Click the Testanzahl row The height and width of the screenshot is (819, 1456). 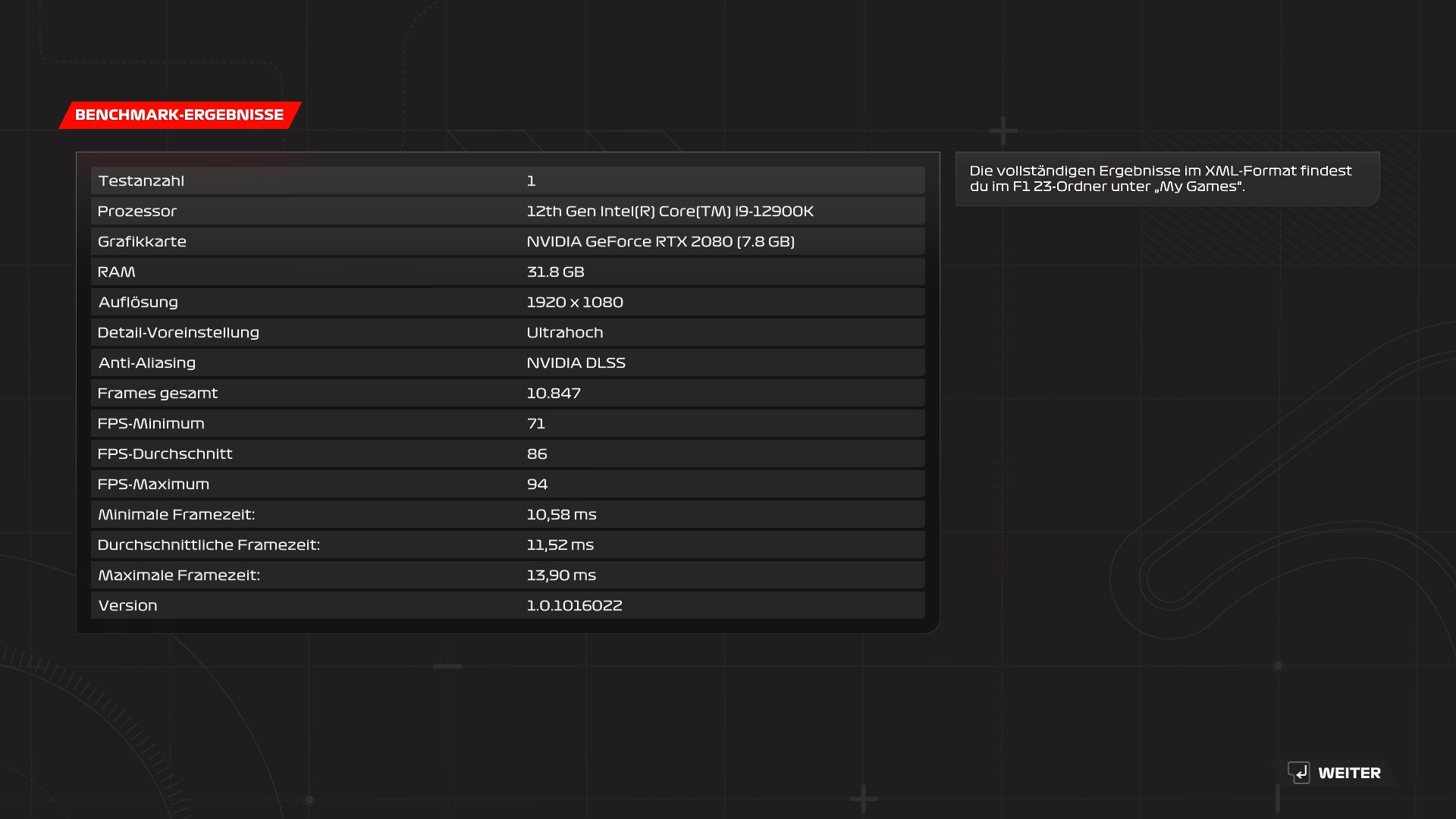tap(507, 180)
